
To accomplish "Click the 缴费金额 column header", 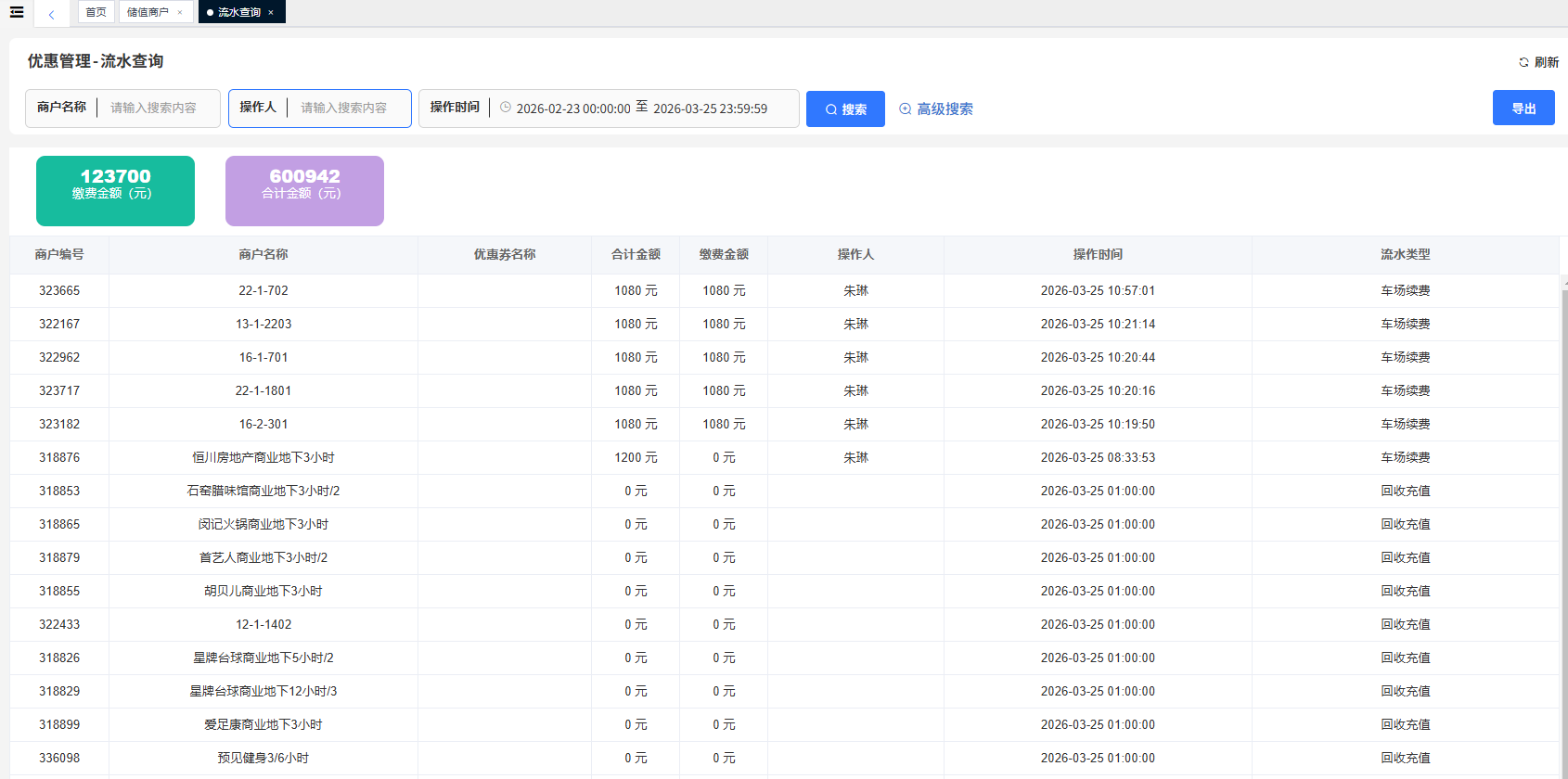I will pos(724,254).
